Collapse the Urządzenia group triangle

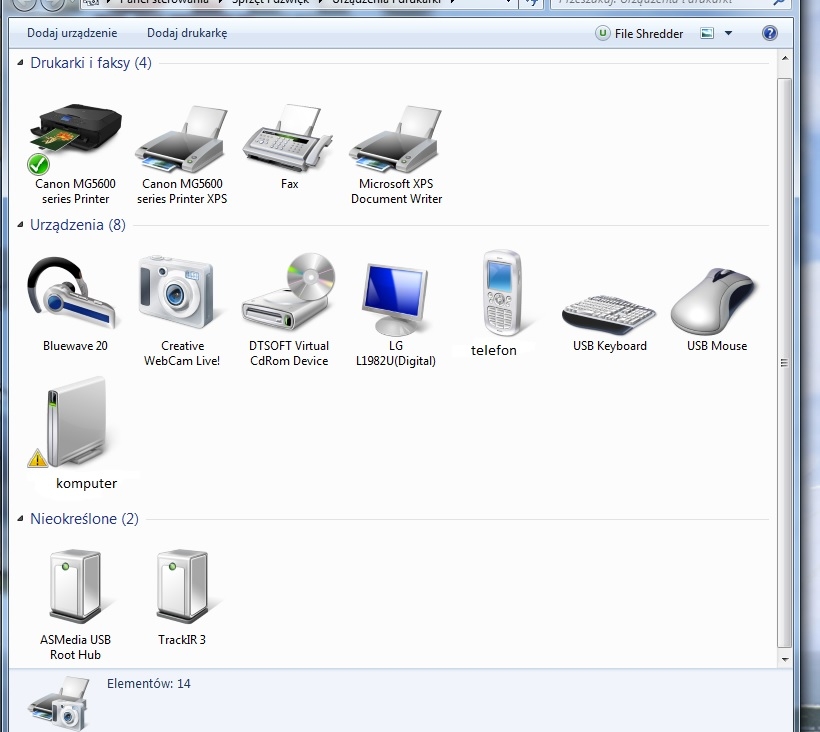20,225
